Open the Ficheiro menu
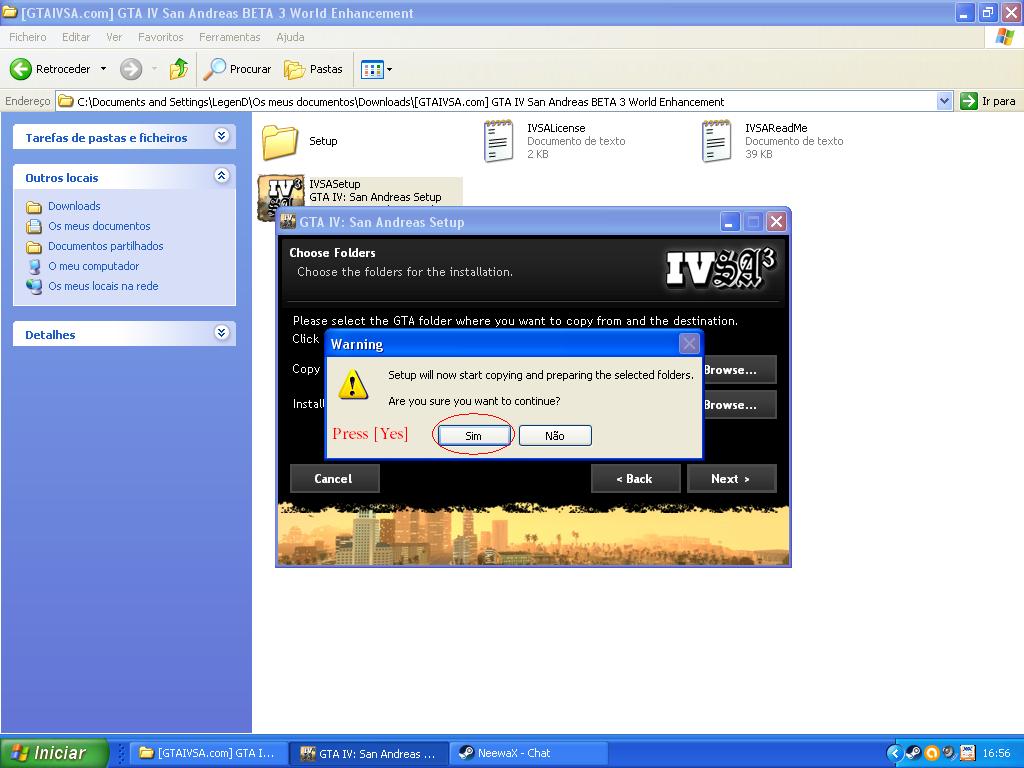 pyautogui.click(x=27, y=37)
